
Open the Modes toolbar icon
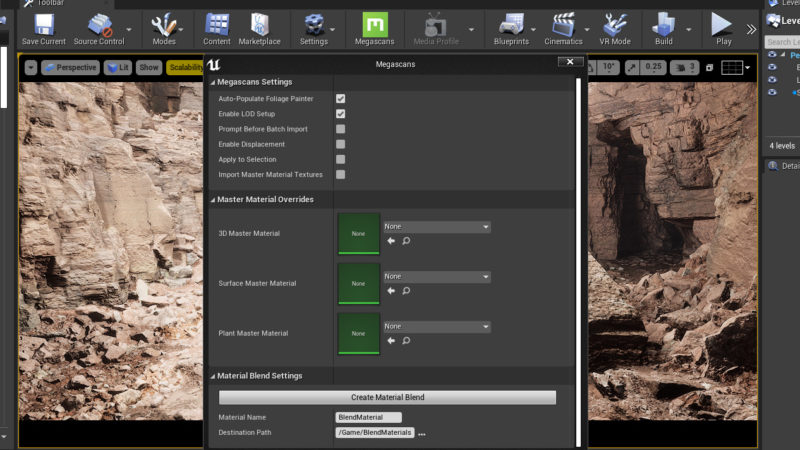tap(164, 29)
